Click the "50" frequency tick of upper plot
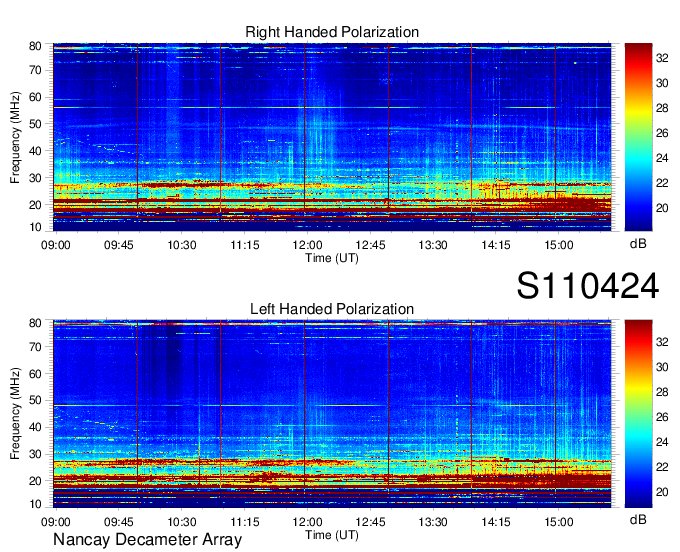680x552 pixels. 35,124
